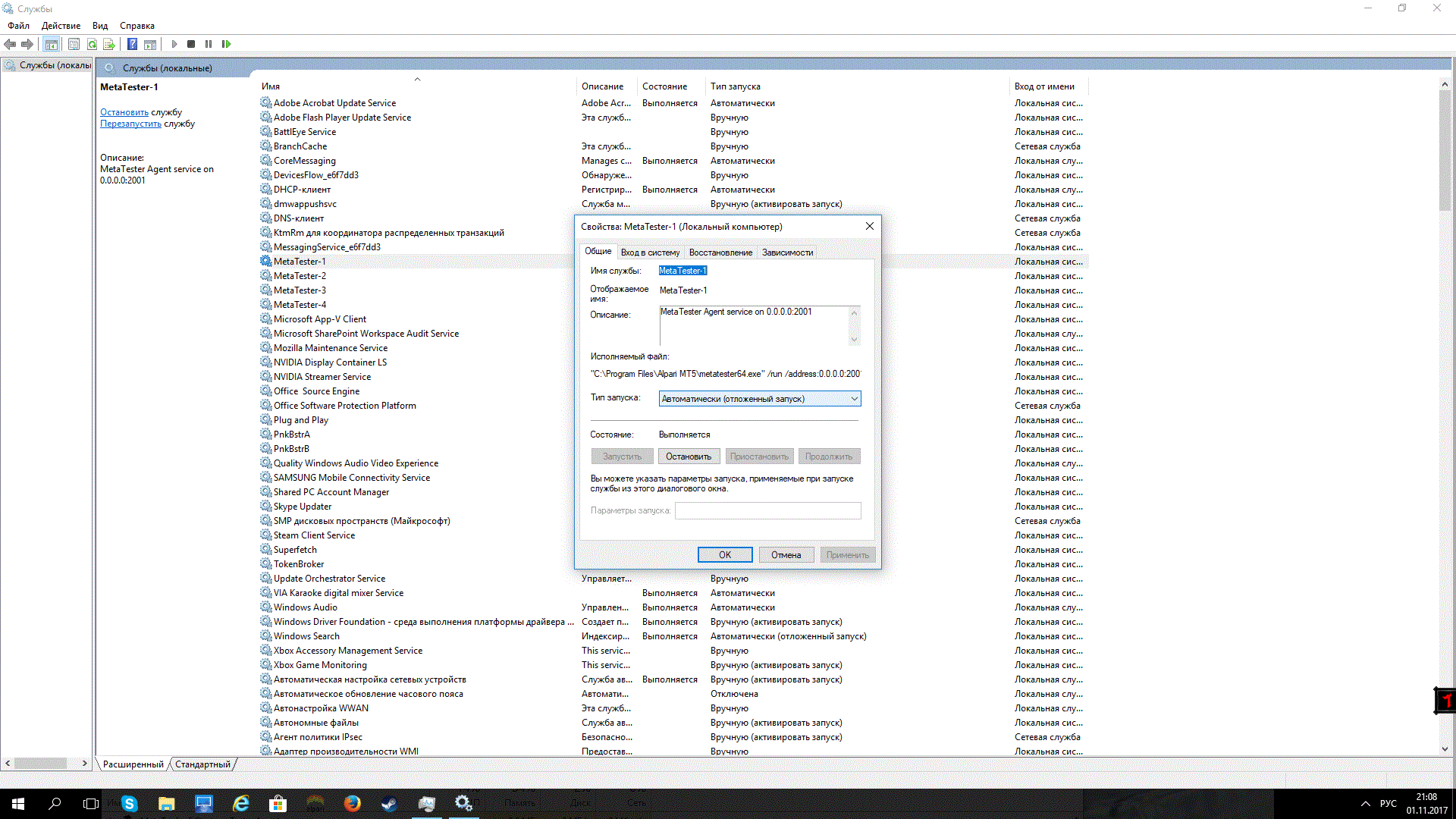This screenshot has width=1456, height=819.
Task: Select Службы (локальные) node in the tree
Action: pyautogui.click(x=48, y=65)
